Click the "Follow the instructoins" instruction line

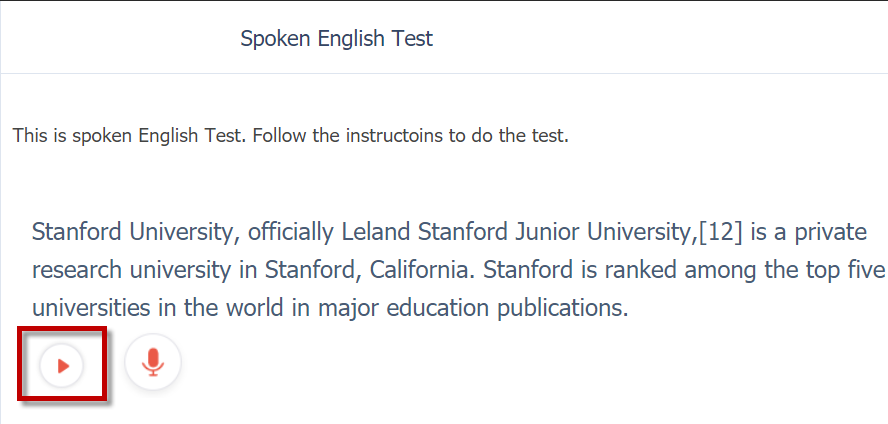291,136
